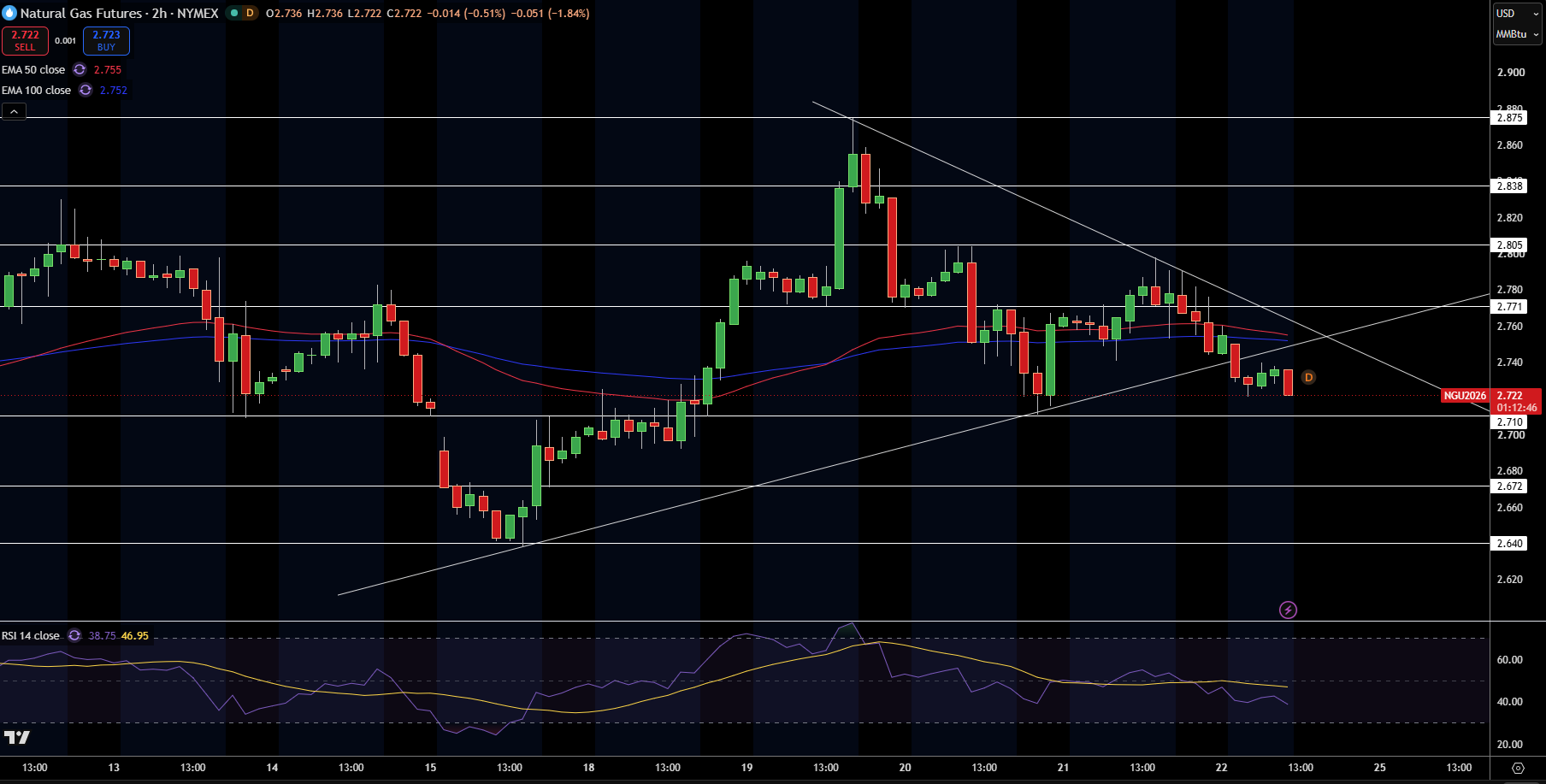The height and width of the screenshot is (784, 1546).
Task: Click the NGU2026 price label
Action: pyautogui.click(x=1465, y=396)
